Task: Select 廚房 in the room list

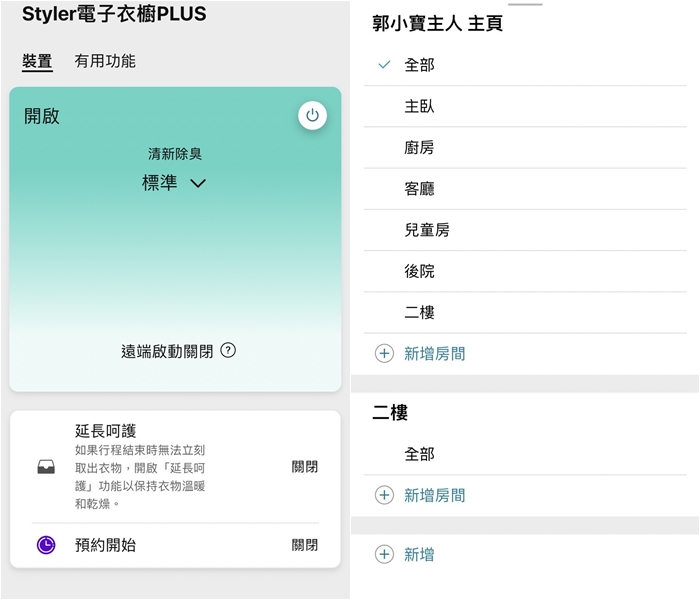Action: pyautogui.click(x=419, y=147)
